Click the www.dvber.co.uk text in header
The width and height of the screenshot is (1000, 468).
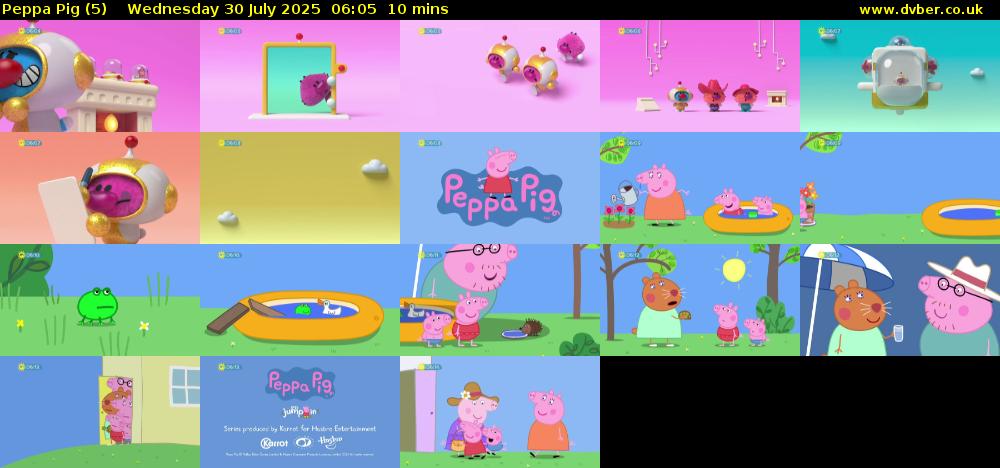tap(920, 9)
